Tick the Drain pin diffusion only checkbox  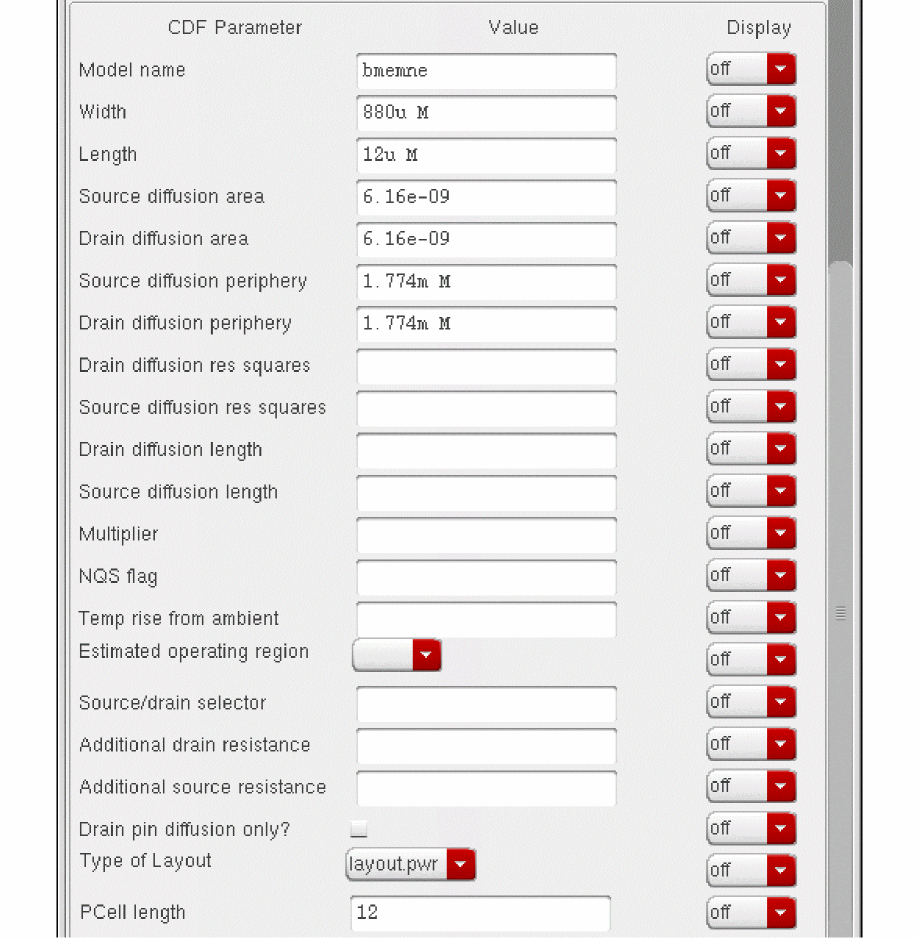coord(359,829)
